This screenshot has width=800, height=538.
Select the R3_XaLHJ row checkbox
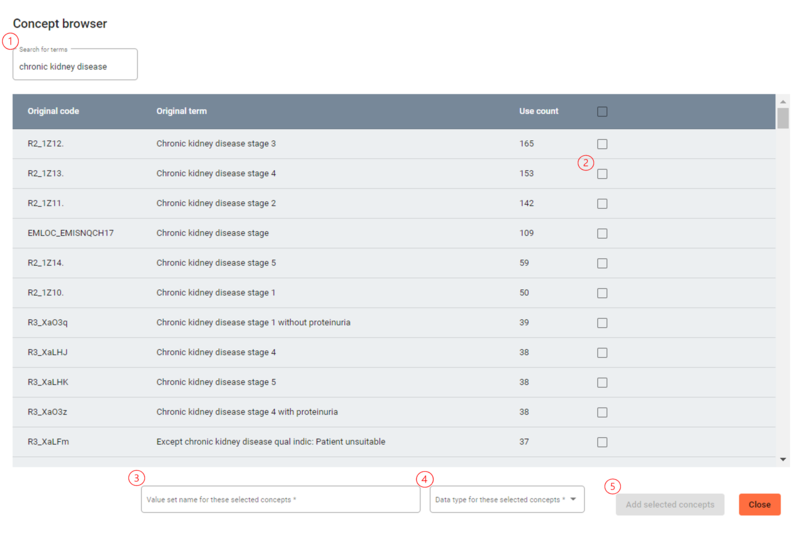click(x=602, y=353)
